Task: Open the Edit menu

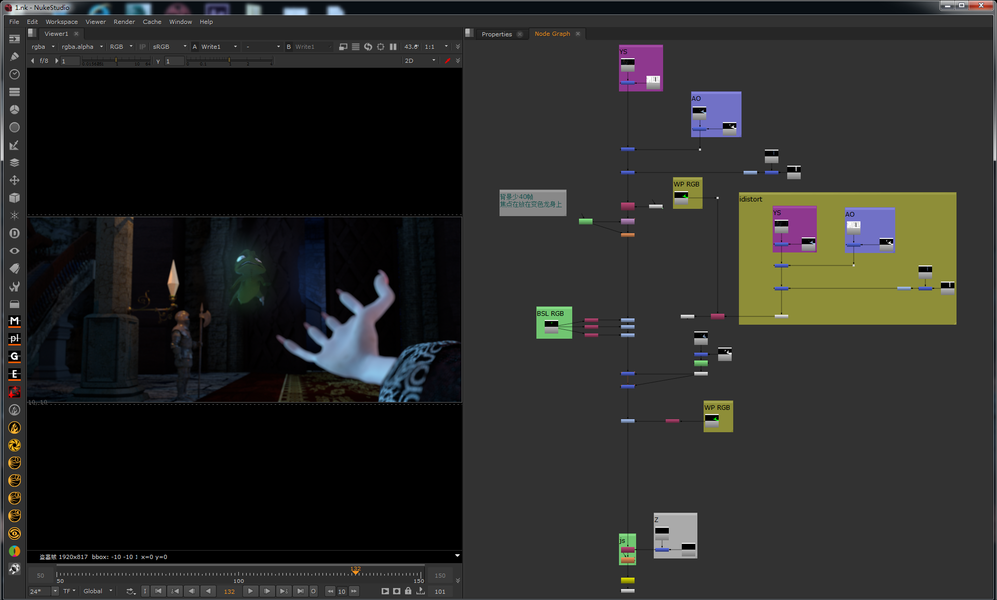Action: click(x=32, y=22)
